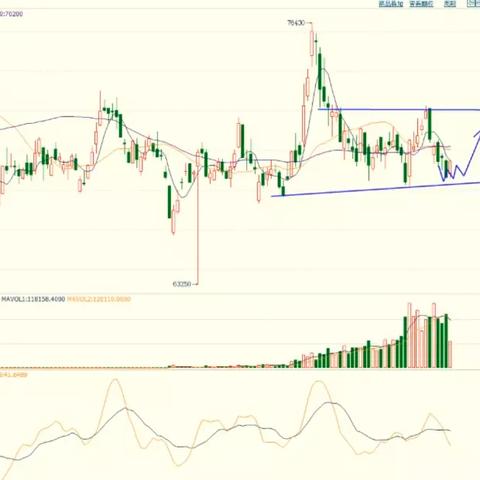Screen dimensions: 480x480
Task: Click the moving average value ending 70200
Action: 11,14
